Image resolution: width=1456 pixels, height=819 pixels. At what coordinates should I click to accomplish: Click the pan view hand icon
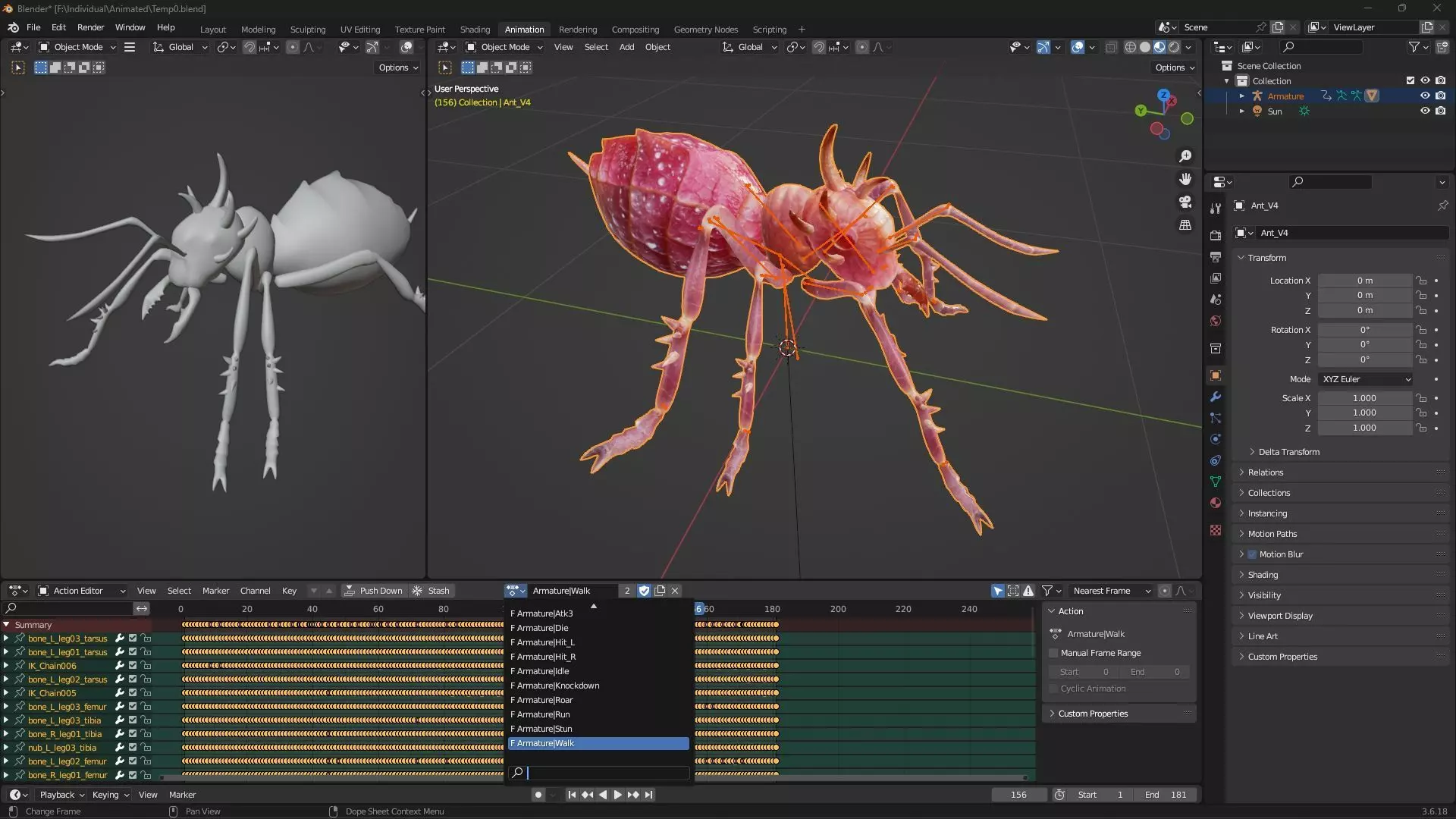pyautogui.click(x=1185, y=179)
